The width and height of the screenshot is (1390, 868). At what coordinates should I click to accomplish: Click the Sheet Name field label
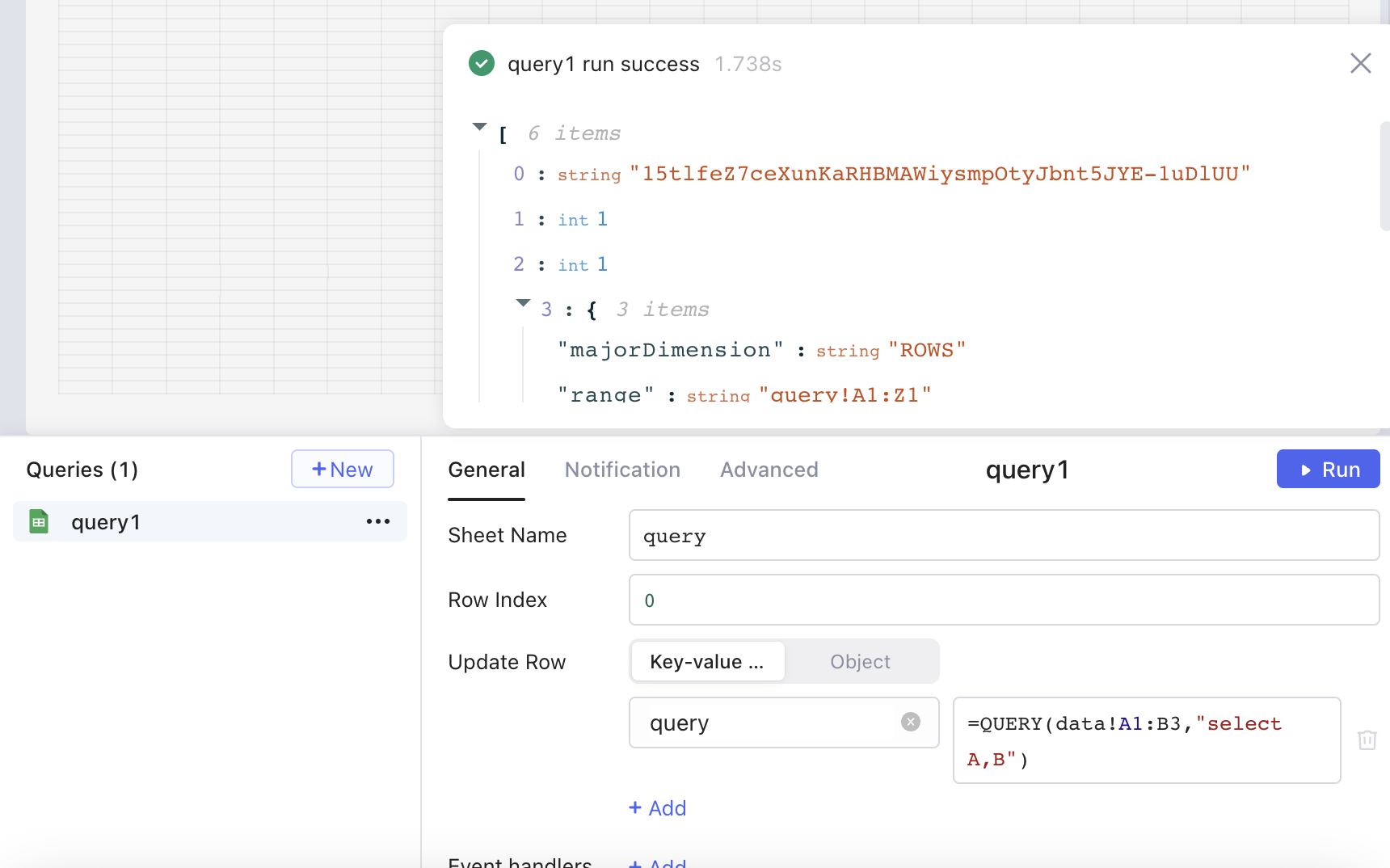pos(508,535)
